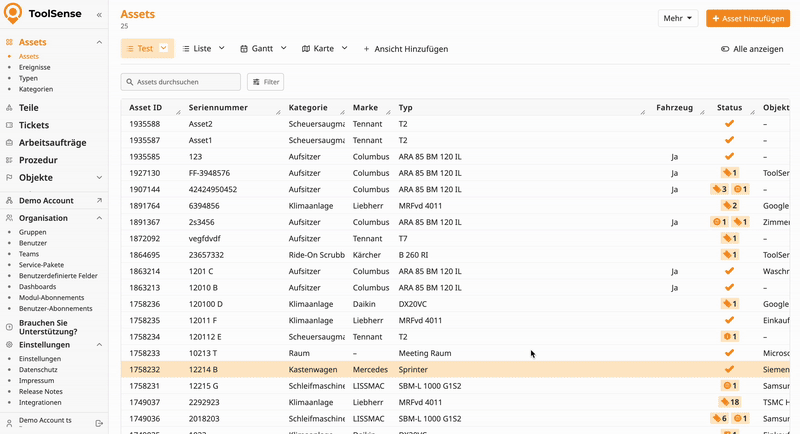Click the Tickets icon in sidebar
Screen dimensions: 800x434
click(x=9, y=125)
